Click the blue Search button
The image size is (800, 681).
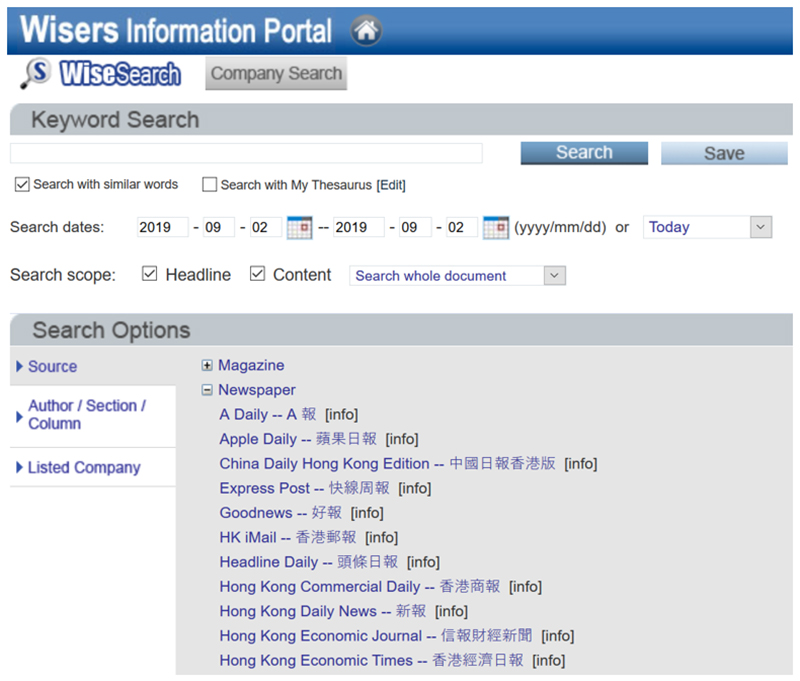tap(584, 153)
